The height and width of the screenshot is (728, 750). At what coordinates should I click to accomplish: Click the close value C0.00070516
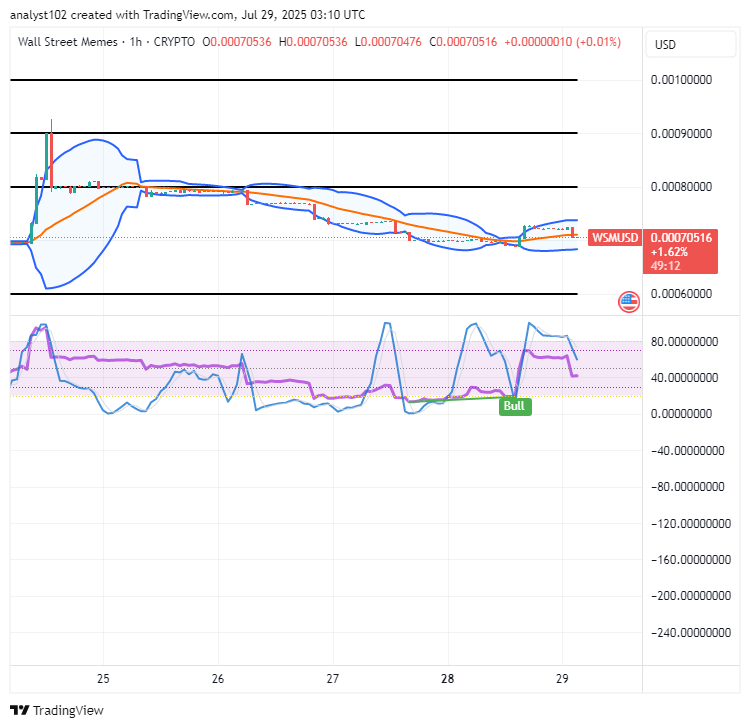pyautogui.click(x=463, y=42)
